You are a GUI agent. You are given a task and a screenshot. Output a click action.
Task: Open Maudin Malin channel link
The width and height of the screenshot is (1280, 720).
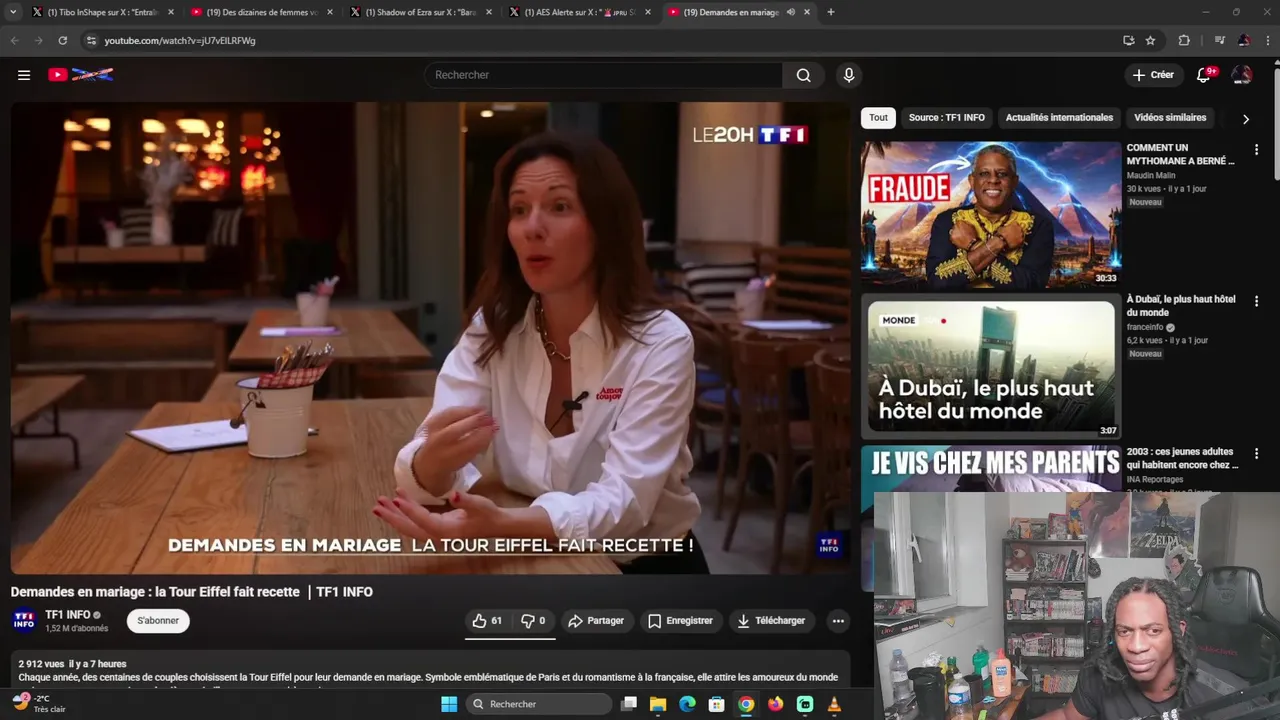click(1151, 175)
